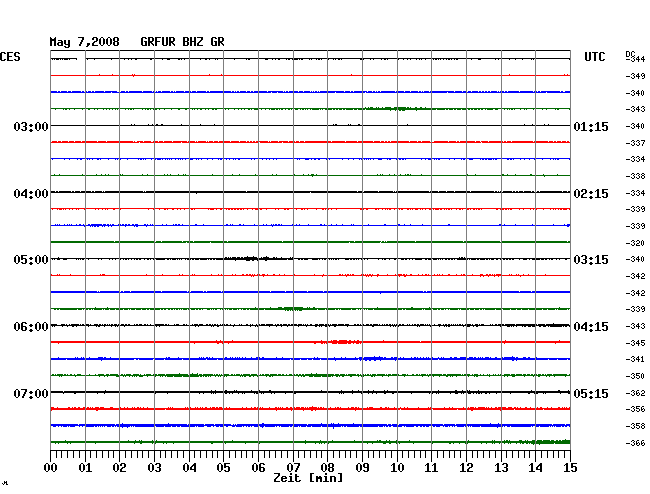This screenshot has height=494, width=650.
Task: Click minute tick label "08" on the axis
Action: [x=327, y=467]
